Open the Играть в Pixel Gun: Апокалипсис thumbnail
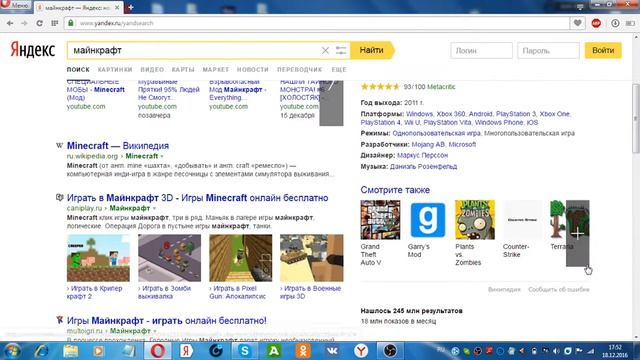 241,258
